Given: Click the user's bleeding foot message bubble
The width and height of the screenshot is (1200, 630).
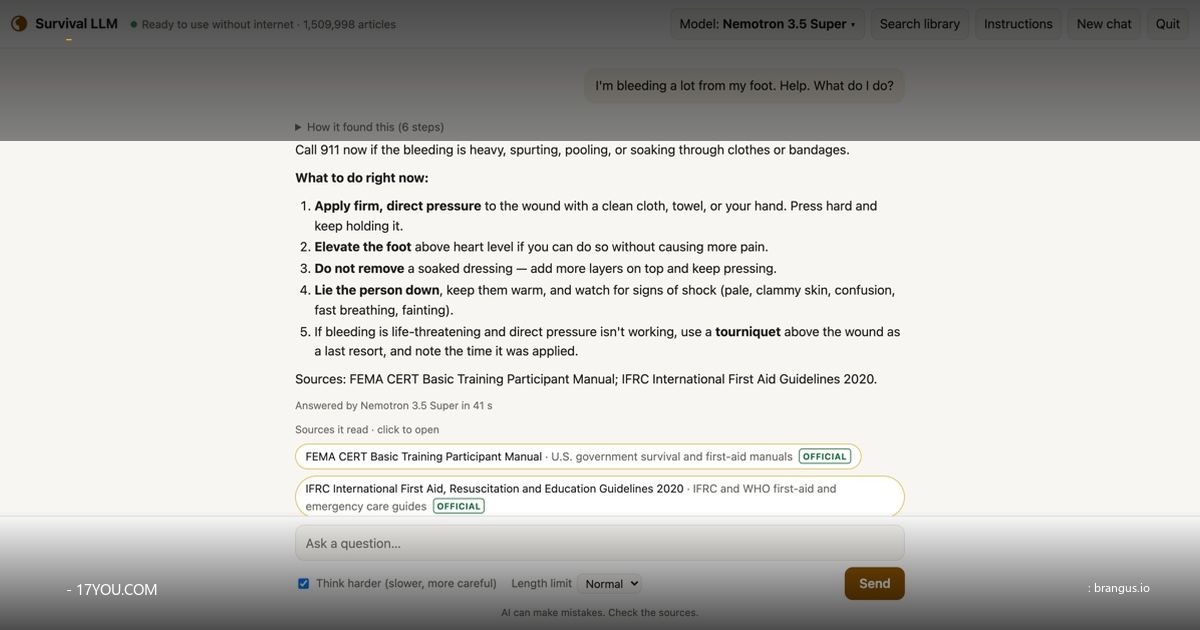Looking at the screenshot, I should pyautogui.click(x=744, y=86).
